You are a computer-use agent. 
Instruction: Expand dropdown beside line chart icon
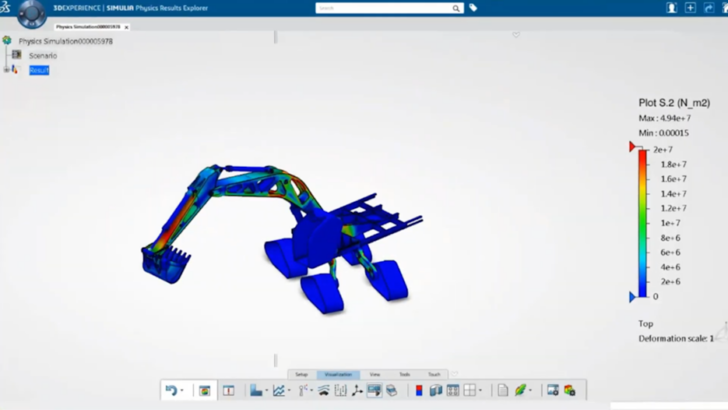click(x=289, y=390)
